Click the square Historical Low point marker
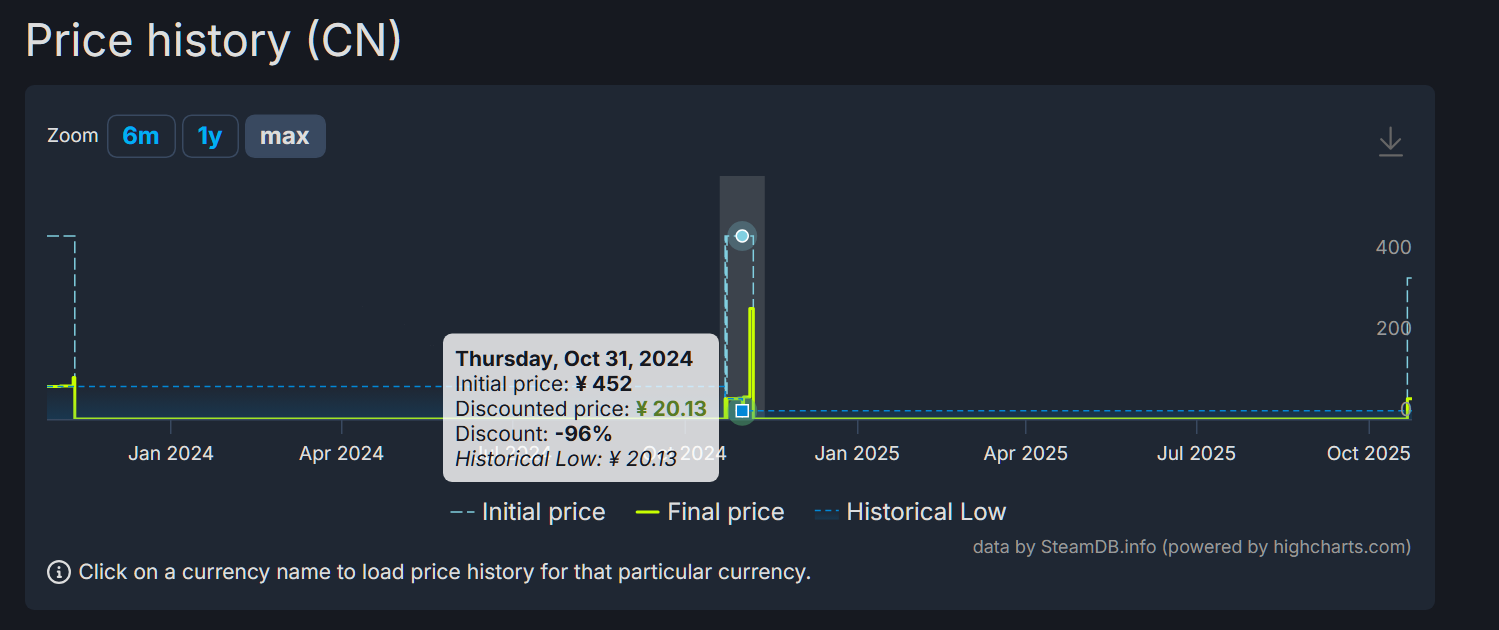Image resolution: width=1499 pixels, height=630 pixels. tap(742, 410)
